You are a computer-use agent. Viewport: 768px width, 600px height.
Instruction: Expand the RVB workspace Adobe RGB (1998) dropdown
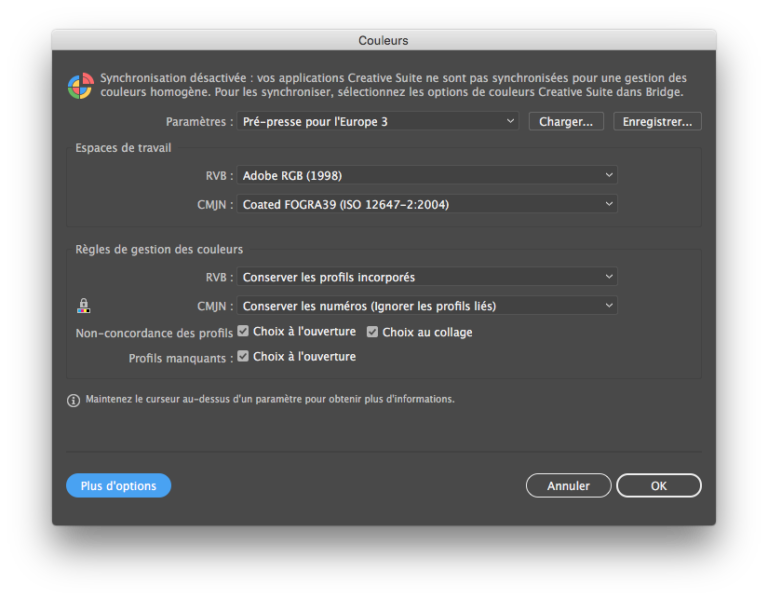427,176
